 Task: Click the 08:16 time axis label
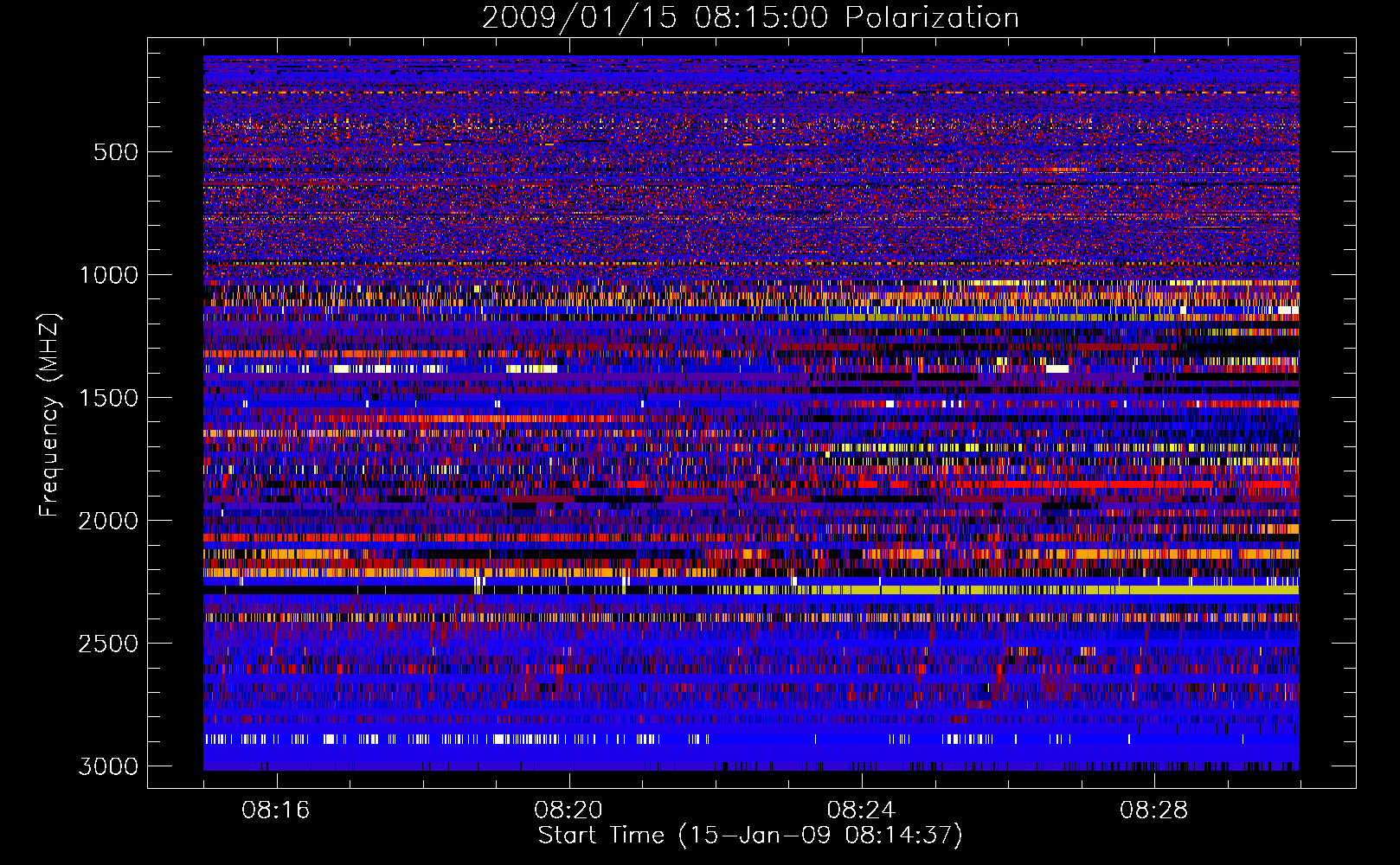pos(276,811)
